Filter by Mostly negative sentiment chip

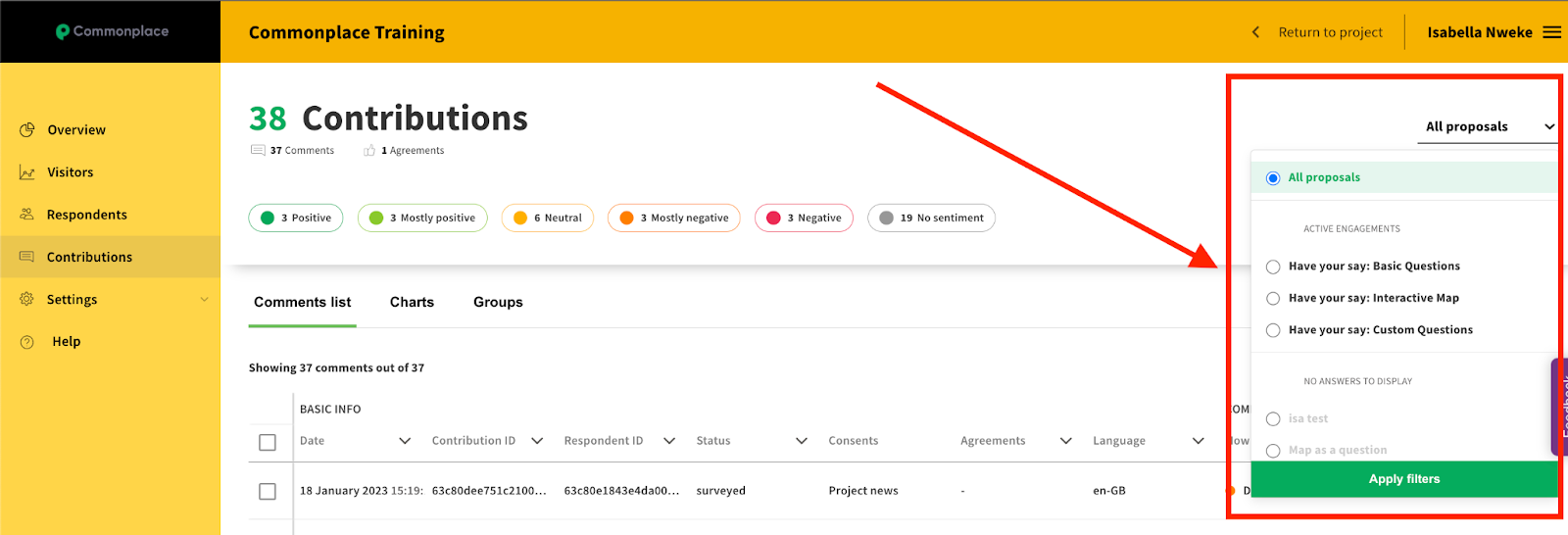pyautogui.click(x=674, y=218)
